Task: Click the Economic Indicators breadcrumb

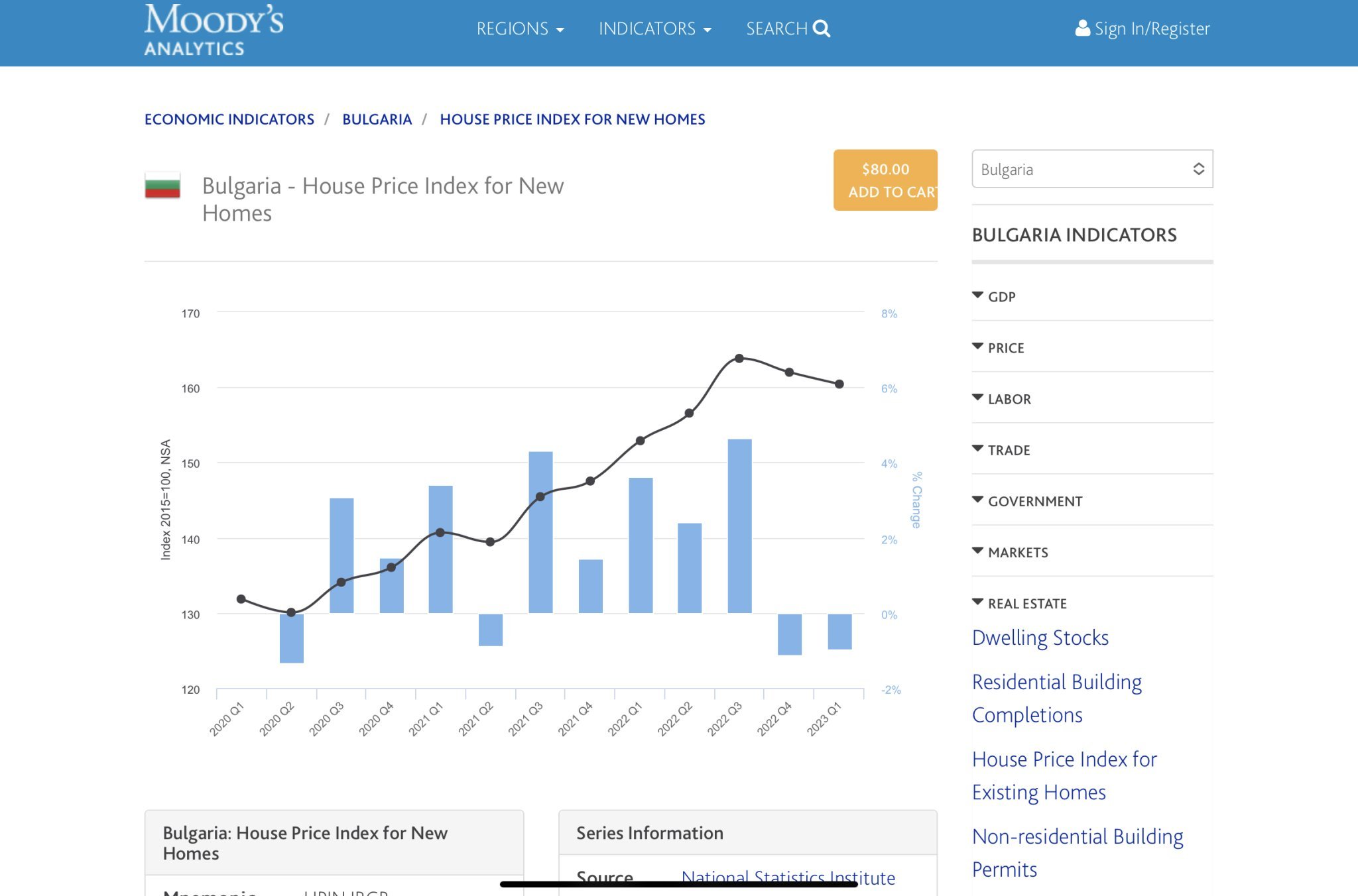Action: coord(229,119)
